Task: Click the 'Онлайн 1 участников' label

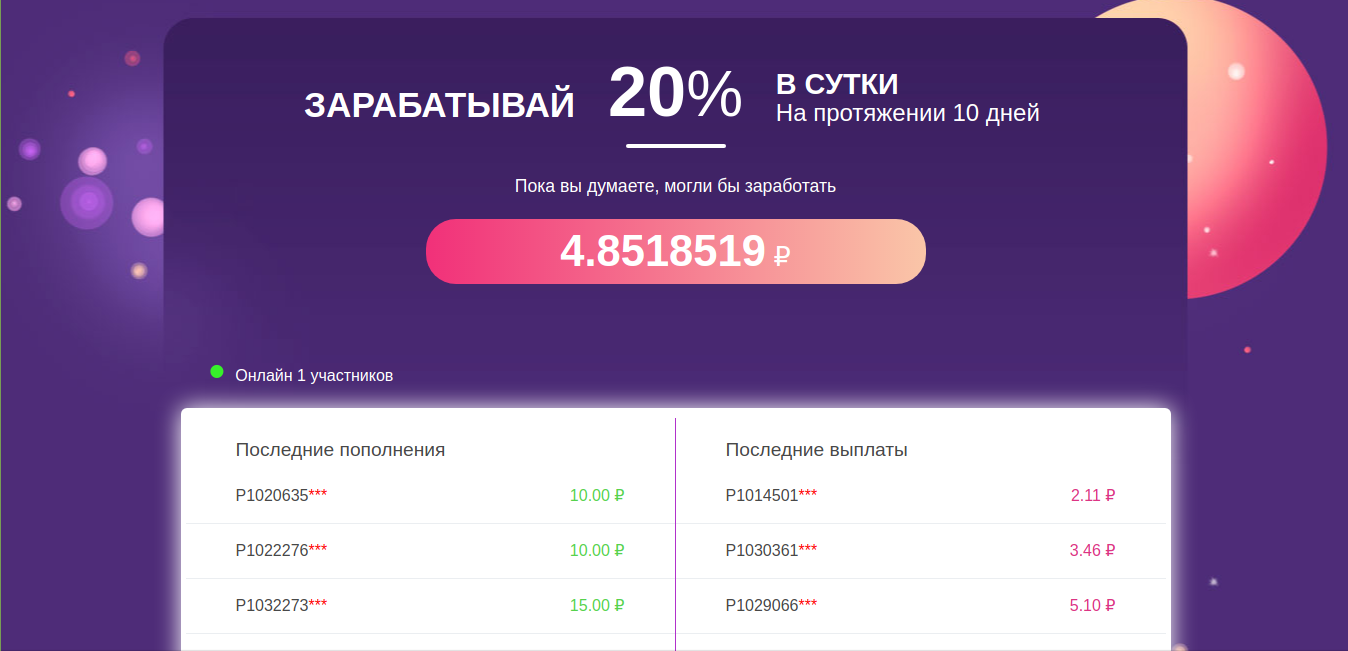Action: 314,376
